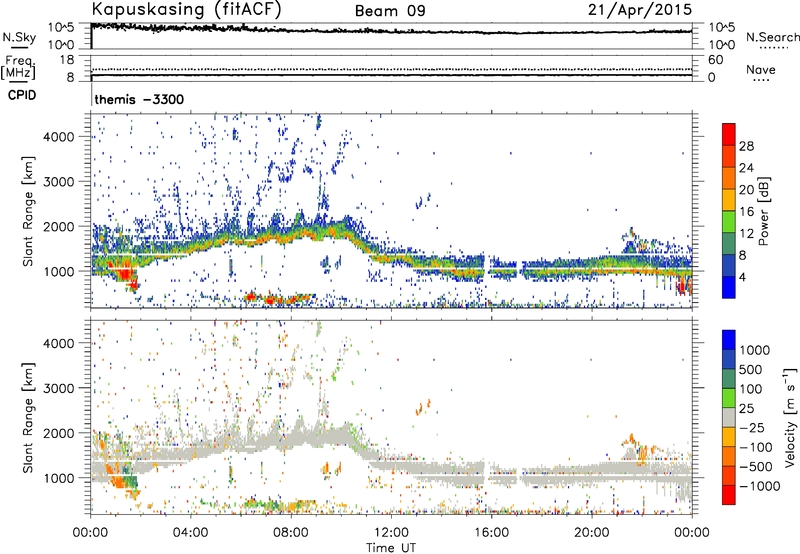Click the 4 value on Power colorbar

pyautogui.click(x=742, y=278)
